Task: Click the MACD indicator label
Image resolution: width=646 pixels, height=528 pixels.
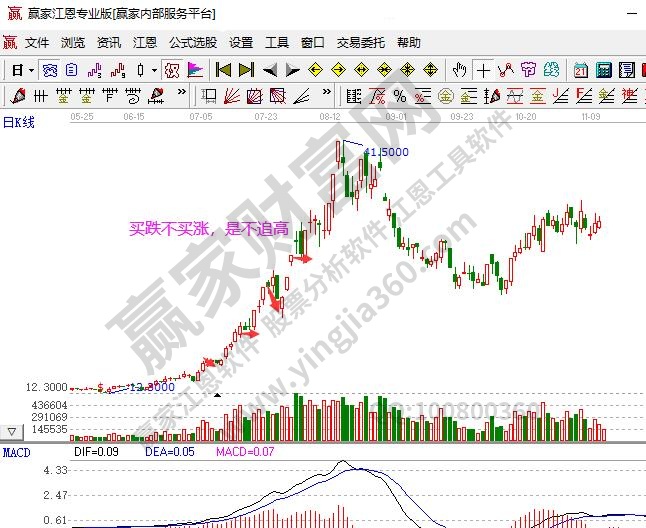Action: point(16,452)
